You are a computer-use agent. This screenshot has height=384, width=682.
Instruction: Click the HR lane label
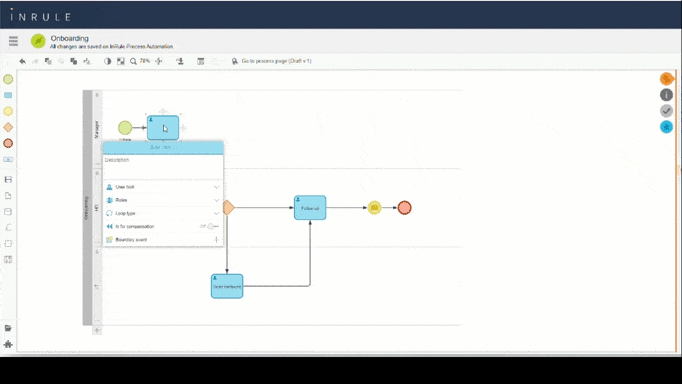click(x=97, y=208)
